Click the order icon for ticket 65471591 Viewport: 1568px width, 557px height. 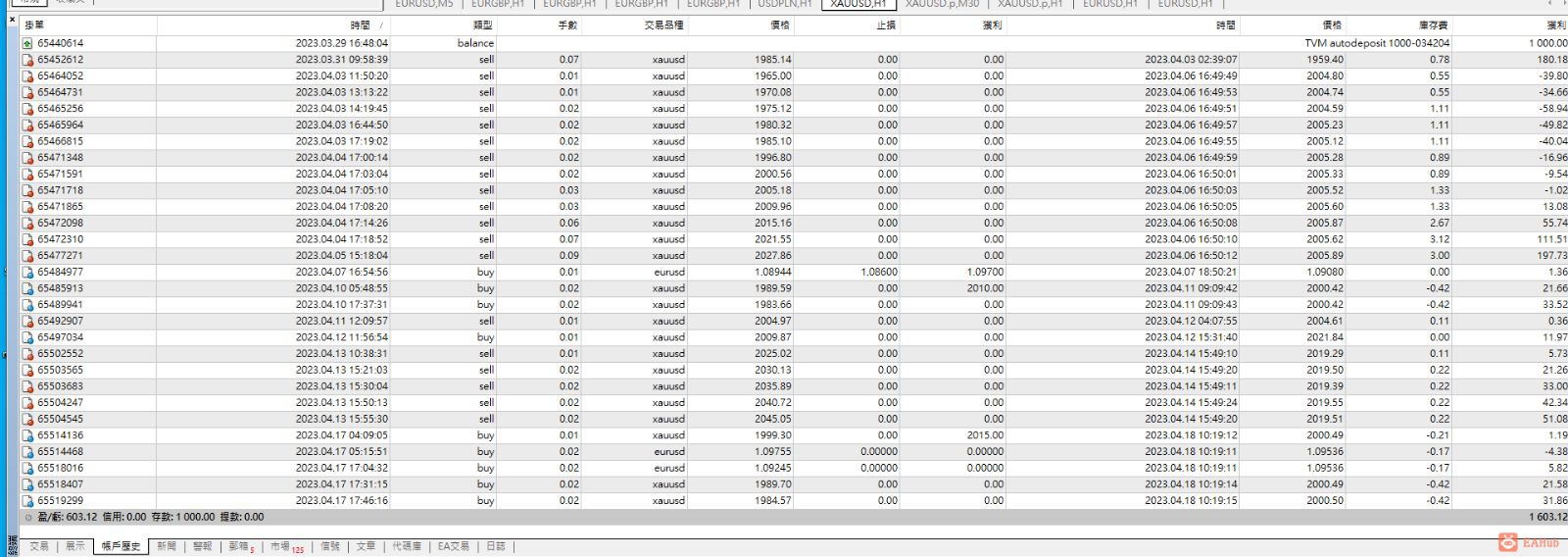click(x=28, y=174)
